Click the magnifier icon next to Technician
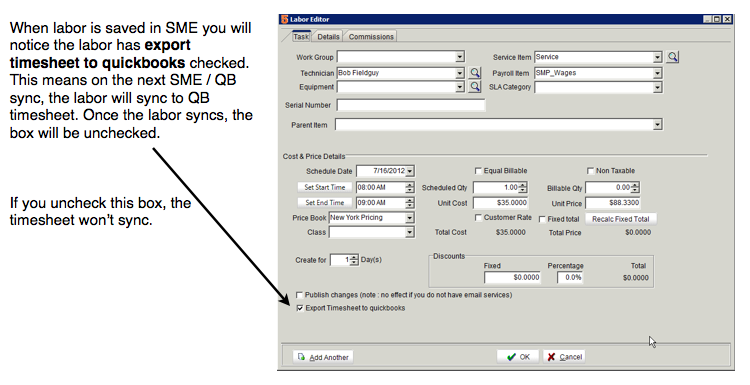750x385 pixels. point(474,73)
